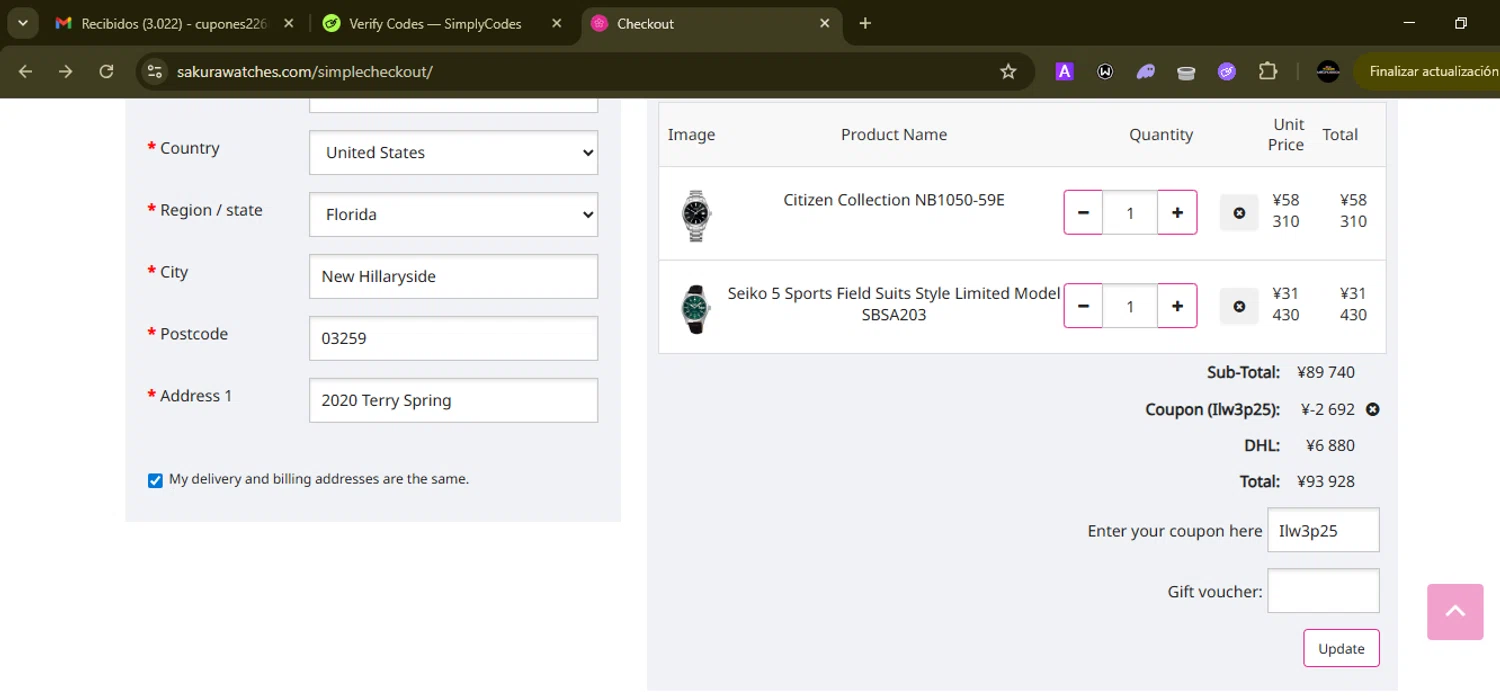The height and width of the screenshot is (697, 1500).
Task: Remove the applied Ilw3p25 coupon
Action: click(1373, 409)
